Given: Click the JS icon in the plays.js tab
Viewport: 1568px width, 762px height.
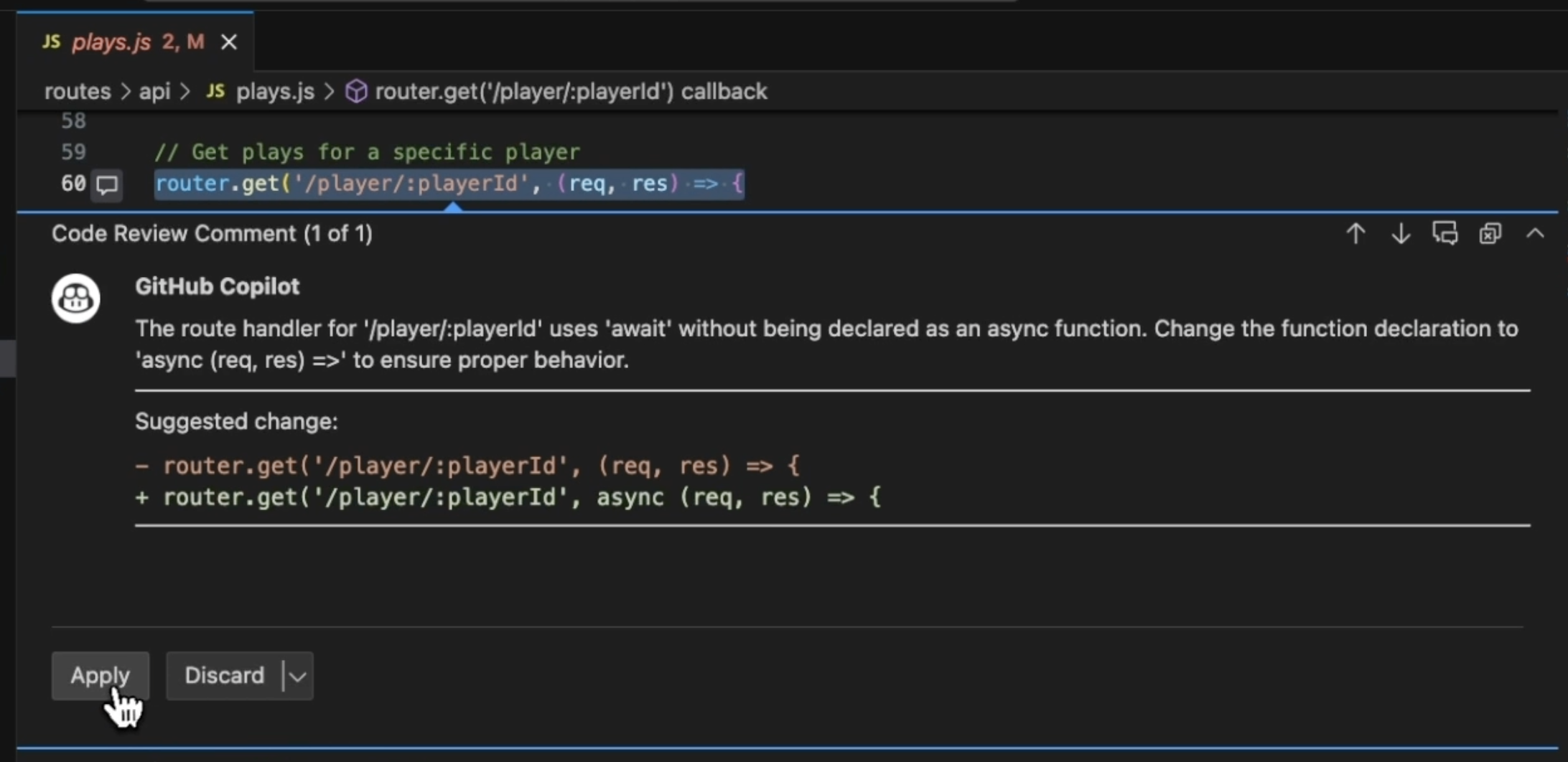Looking at the screenshot, I should (50, 42).
